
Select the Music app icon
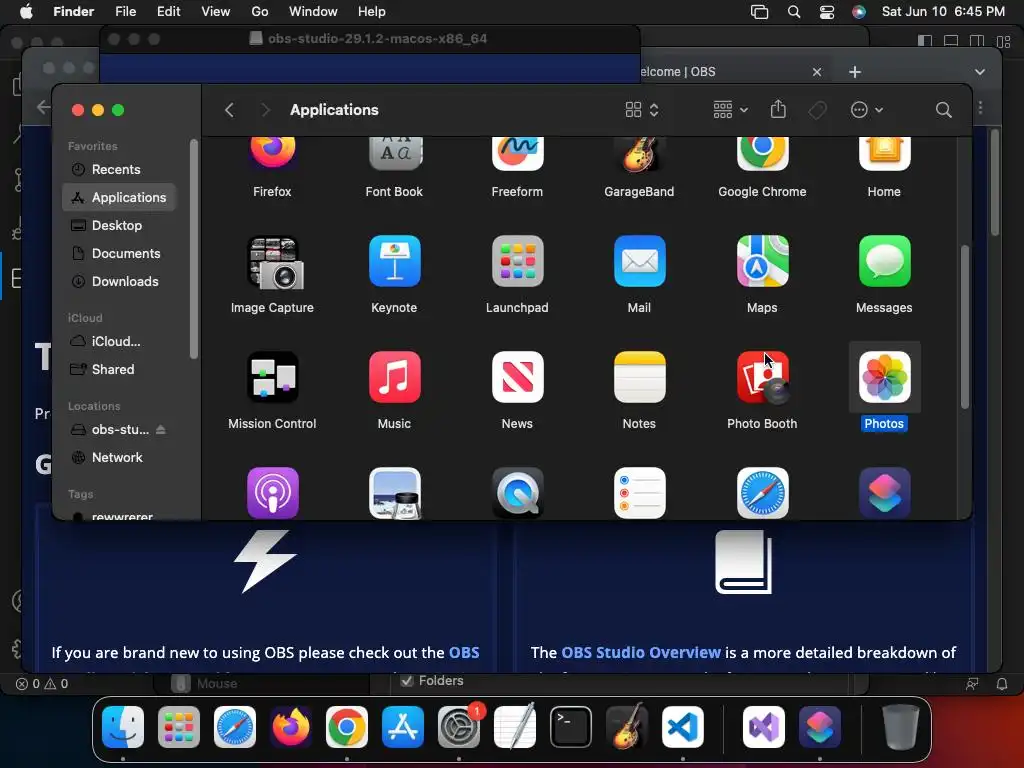pyautogui.click(x=394, y=377)
